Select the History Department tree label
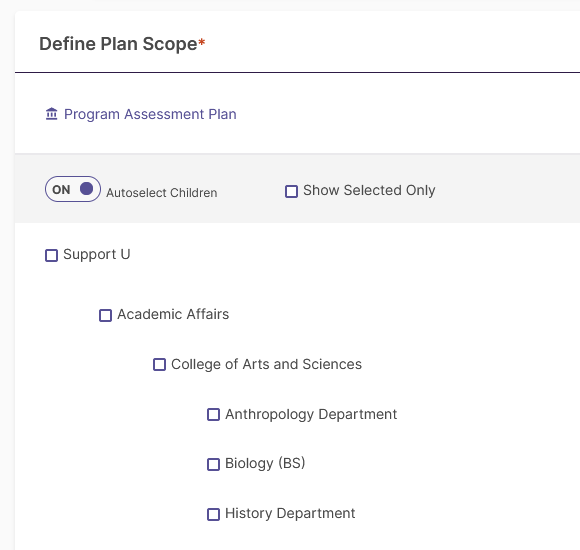The image size is (580, 550). click(290, 513)
